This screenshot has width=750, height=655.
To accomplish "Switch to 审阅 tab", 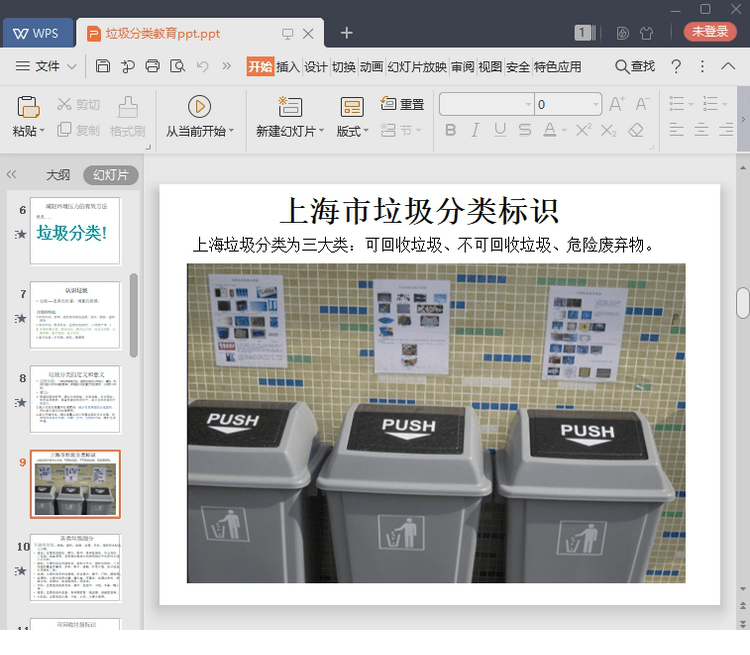I will pyautogui.click(x=463, y=67).
